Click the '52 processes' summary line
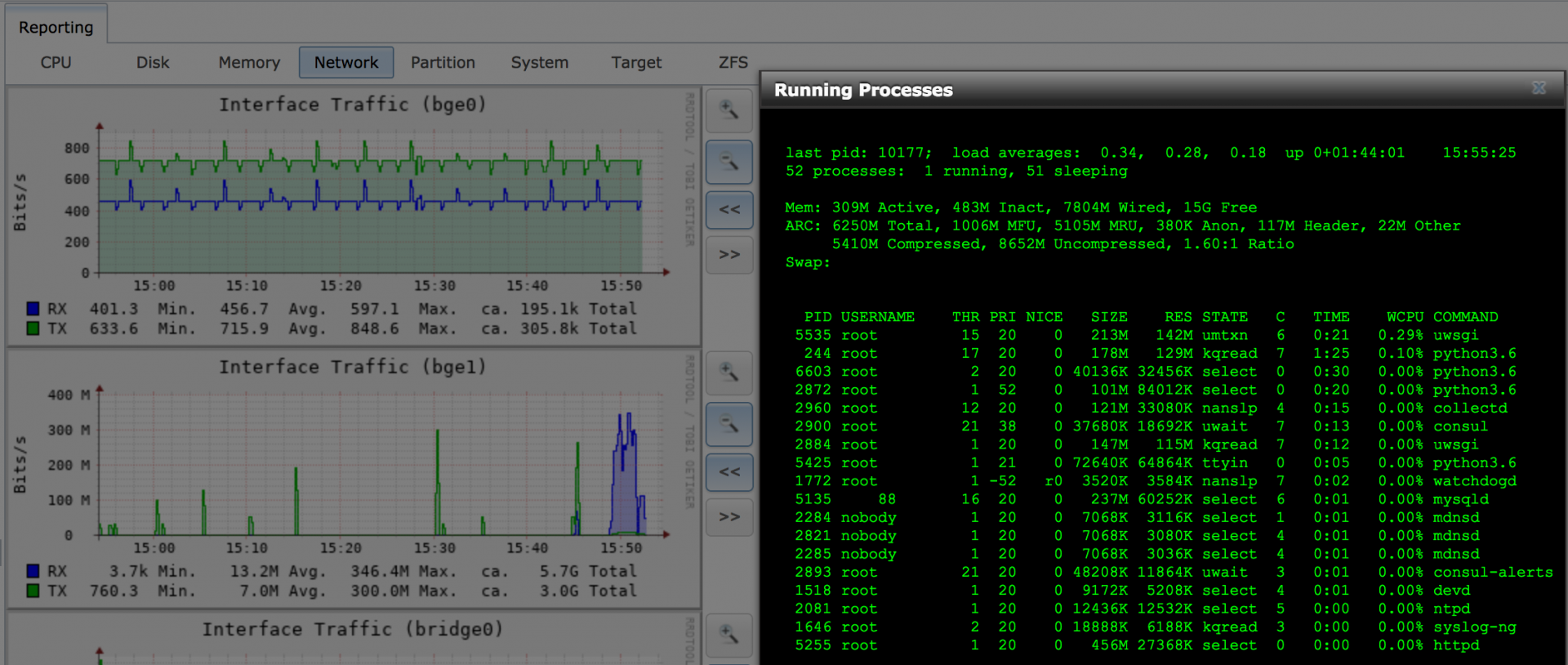 tap(956, 171)
